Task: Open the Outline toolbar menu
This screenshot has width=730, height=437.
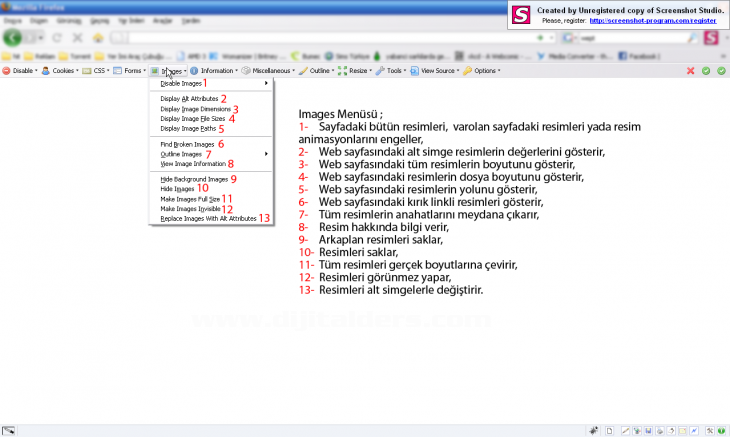Action: pyautogui.click(x=320, y=71)
